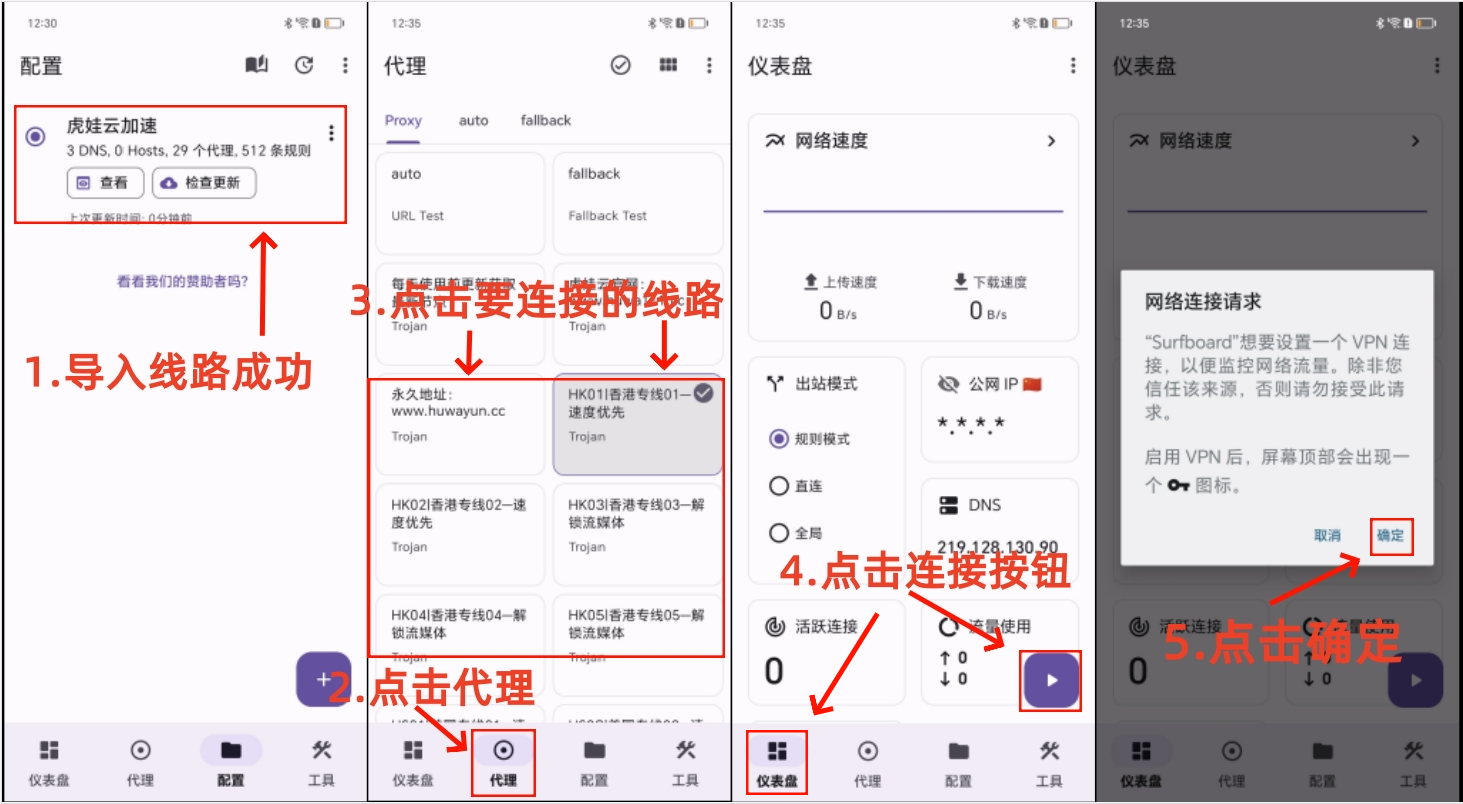The image size is (1463, 804).
Task: Switch layout using the grid icon in the 代理 header
Action: click(668, 65)
